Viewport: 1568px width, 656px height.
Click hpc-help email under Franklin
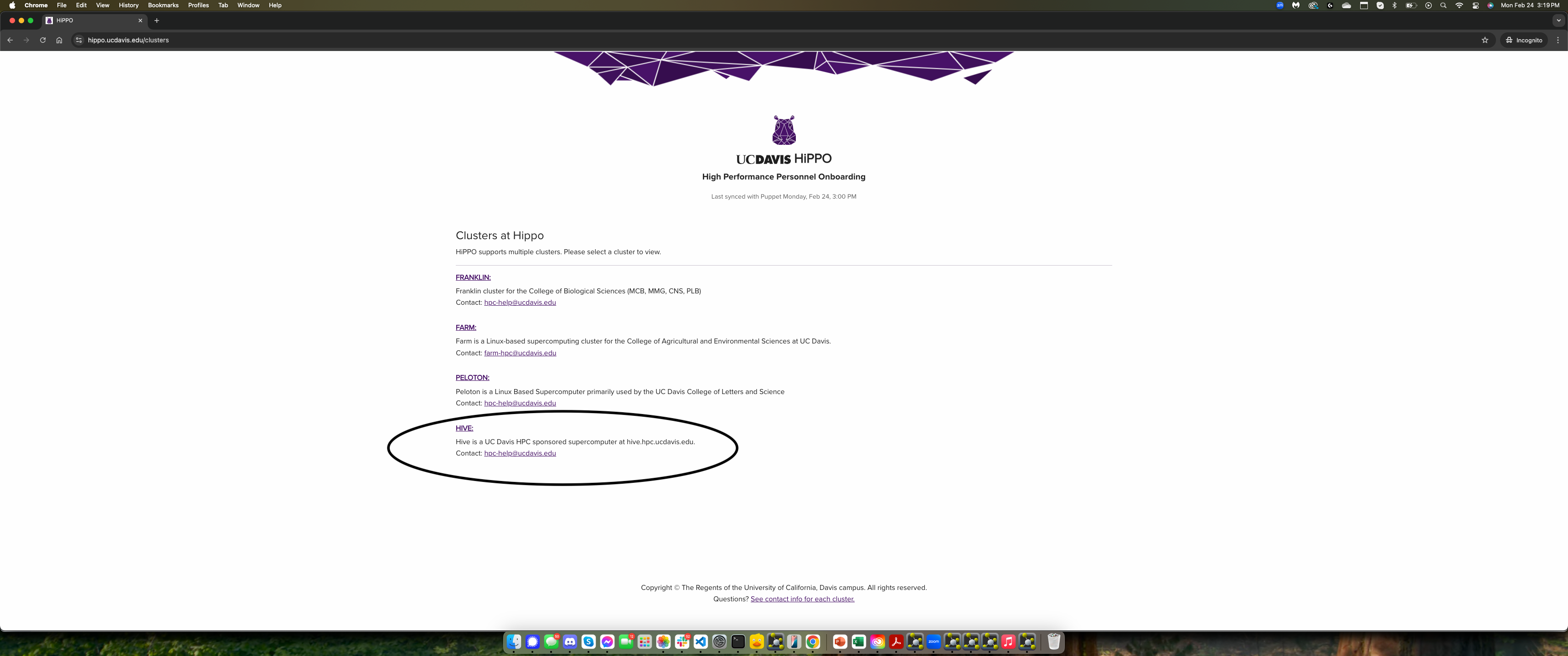pos(520,302)
